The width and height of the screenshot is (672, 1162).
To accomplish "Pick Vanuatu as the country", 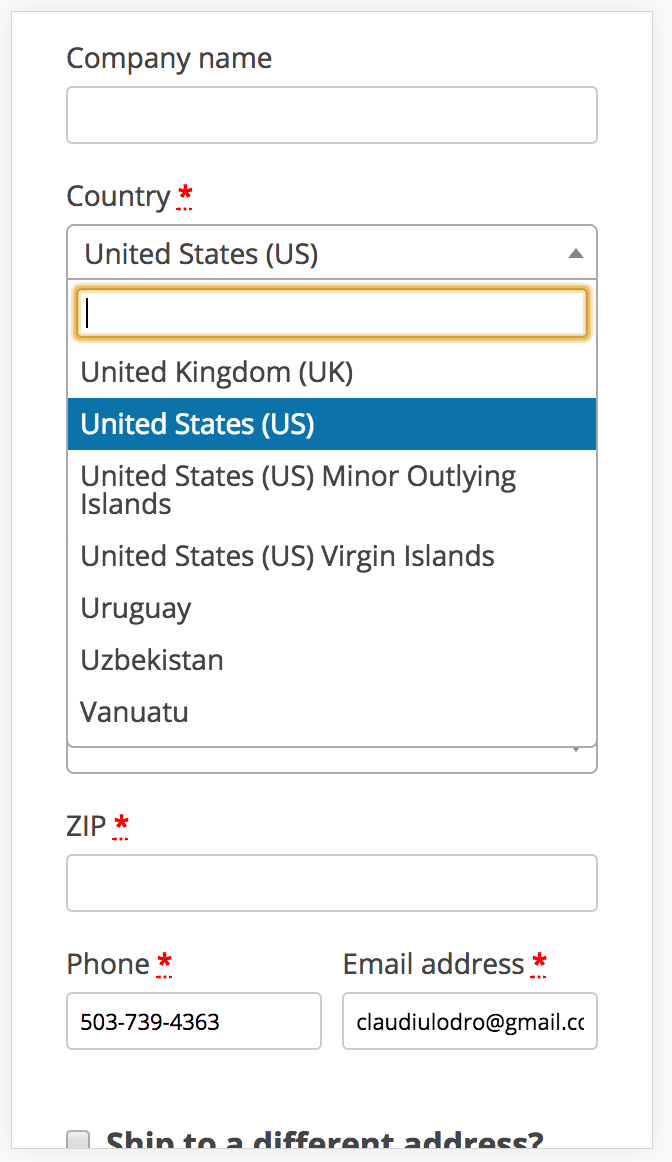I will 134,712.
